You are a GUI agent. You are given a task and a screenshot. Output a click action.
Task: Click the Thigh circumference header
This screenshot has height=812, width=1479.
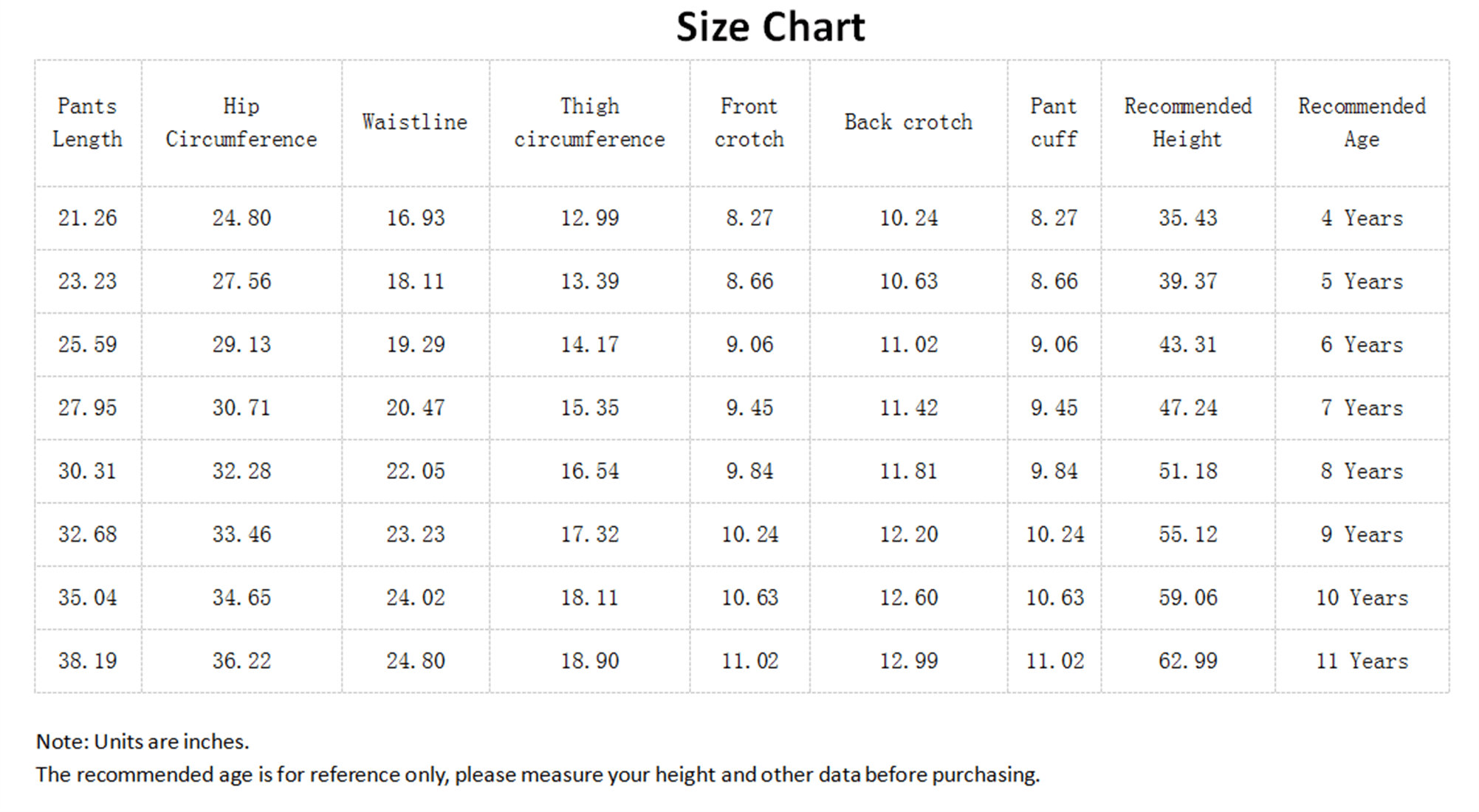pos(589,123)
